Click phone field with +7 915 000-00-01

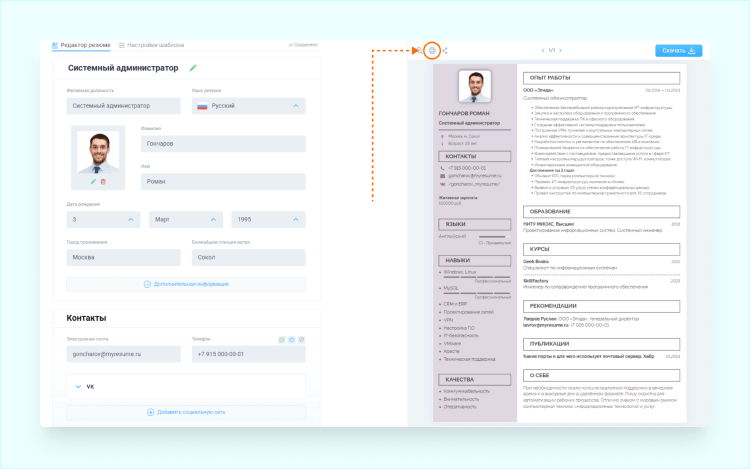click(x=249, y=354)
